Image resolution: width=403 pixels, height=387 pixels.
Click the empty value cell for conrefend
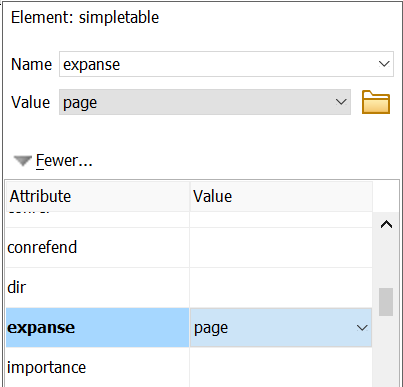281,248
